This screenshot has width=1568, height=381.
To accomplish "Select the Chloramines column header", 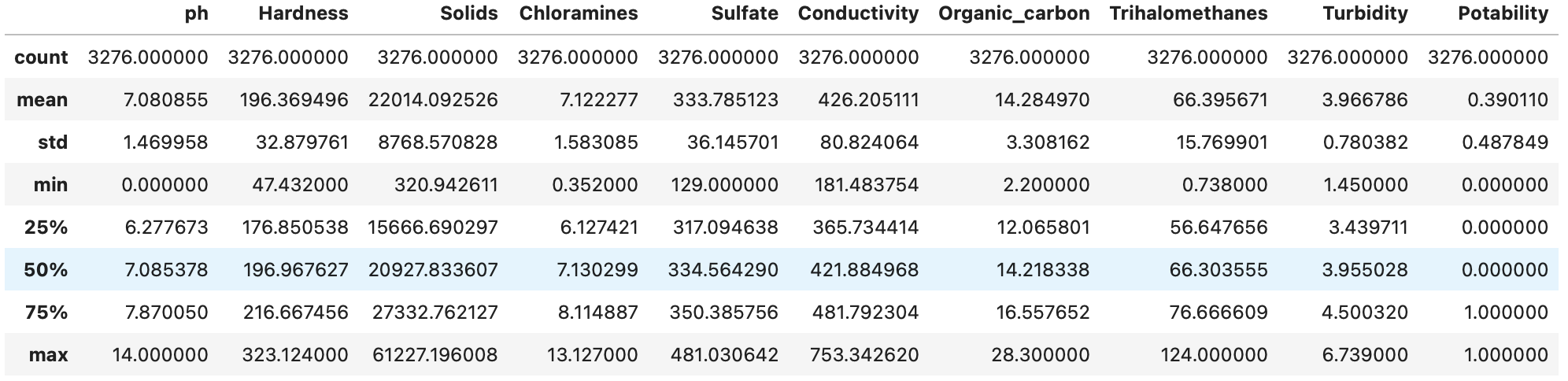I will coord(579,13).
